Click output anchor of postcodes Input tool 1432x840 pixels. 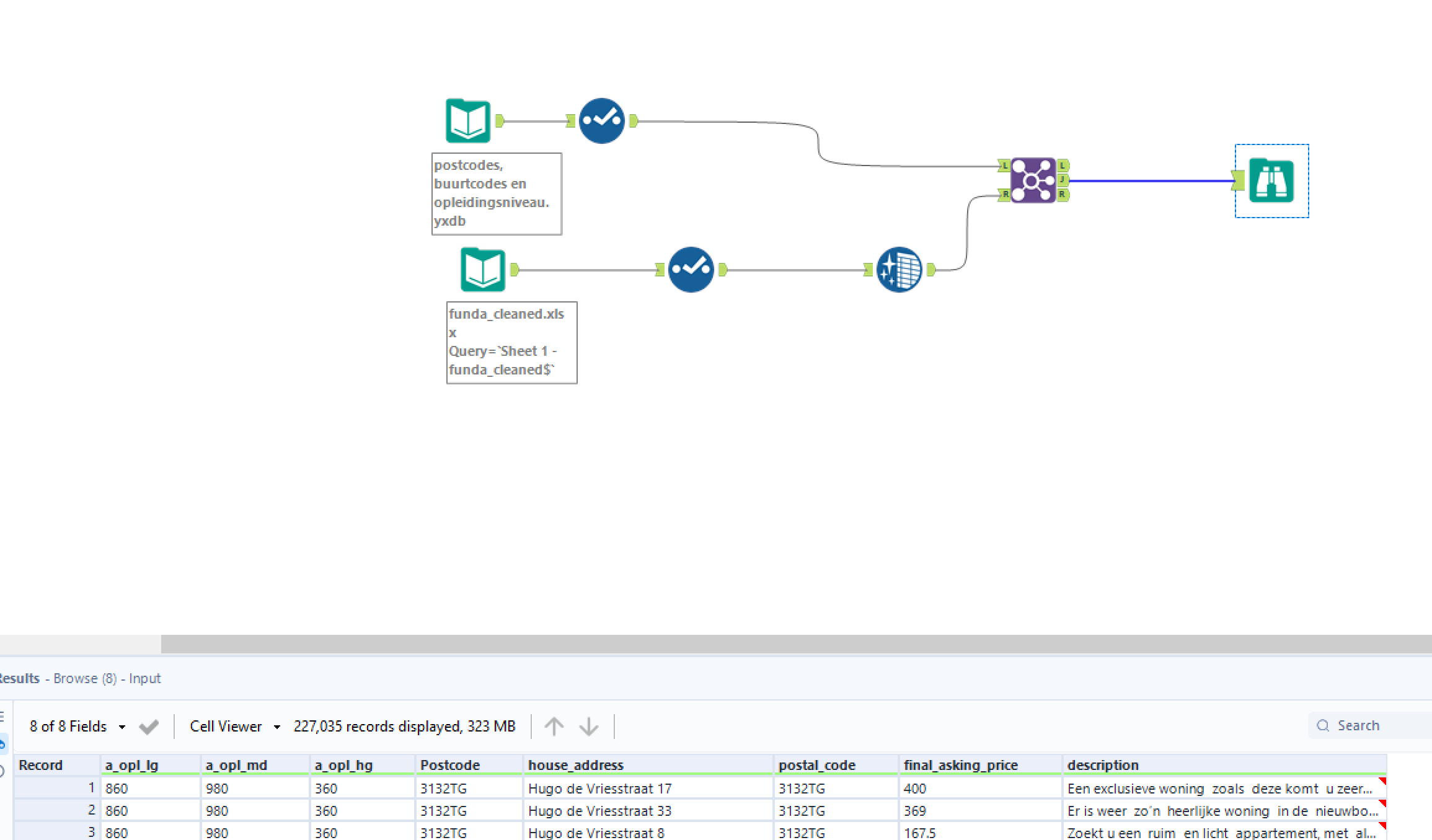coord(500,121)
